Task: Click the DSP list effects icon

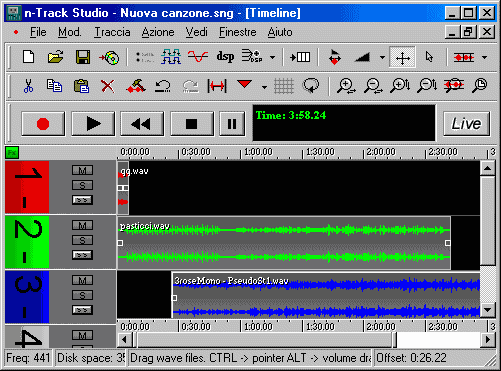Action: [x=252, y=57]
